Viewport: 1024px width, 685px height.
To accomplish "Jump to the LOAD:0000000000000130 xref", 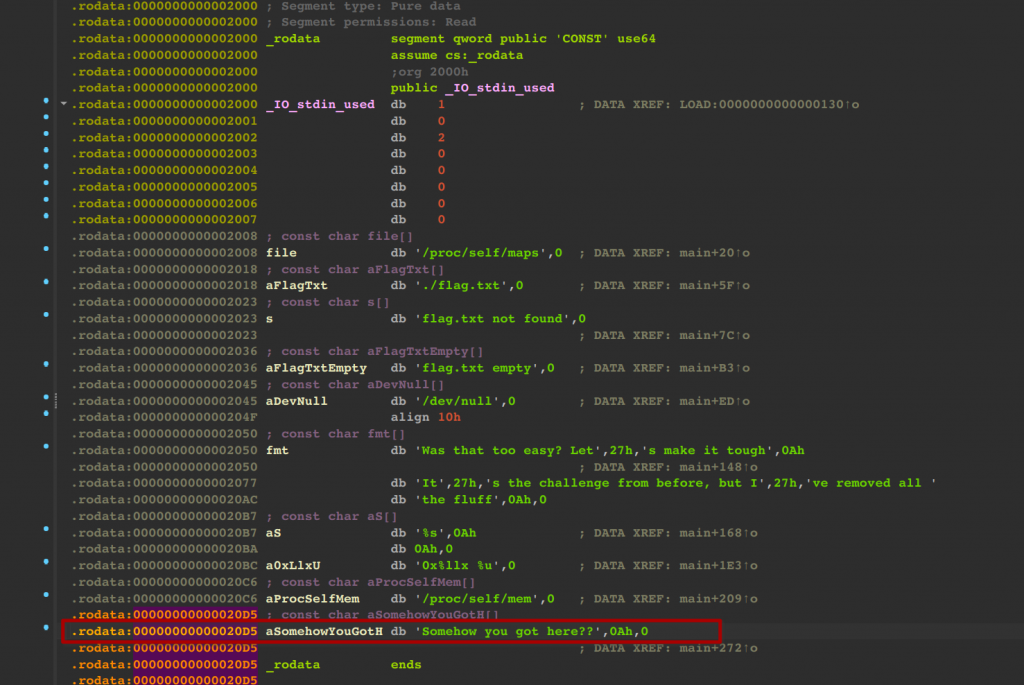I will click(766, 104).
